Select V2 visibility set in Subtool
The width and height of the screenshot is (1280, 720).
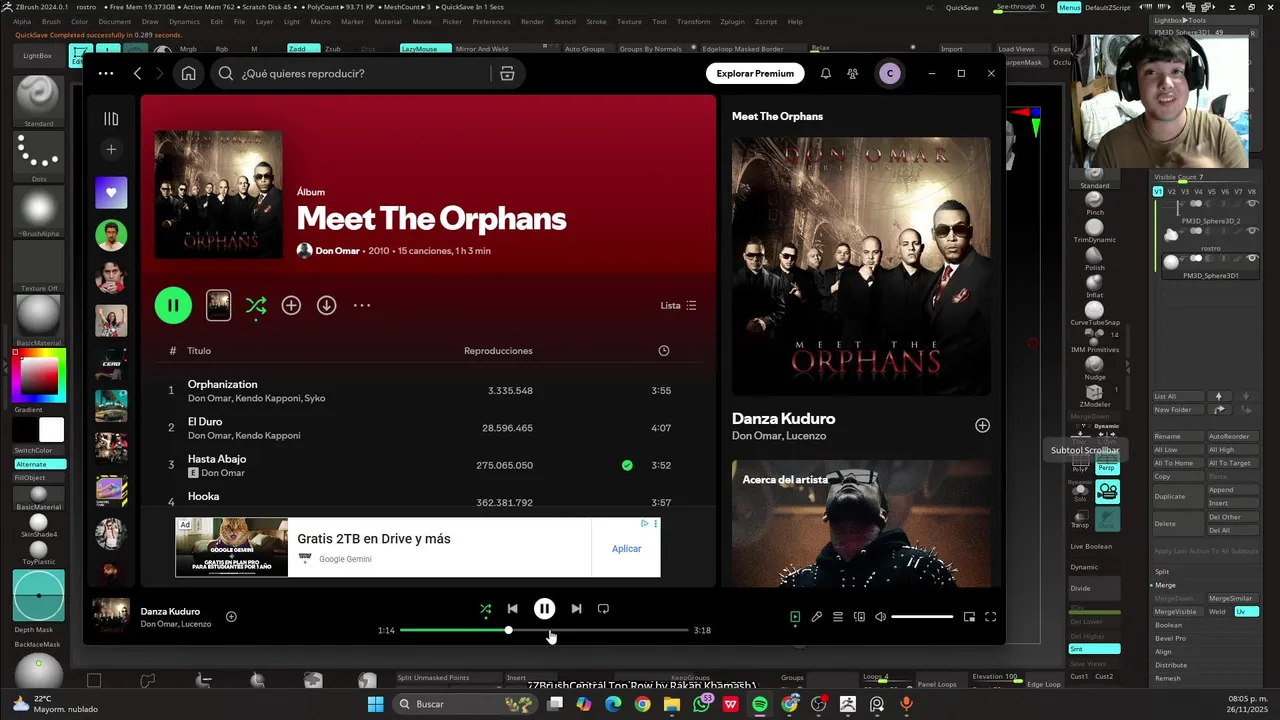pos(1172,191)
